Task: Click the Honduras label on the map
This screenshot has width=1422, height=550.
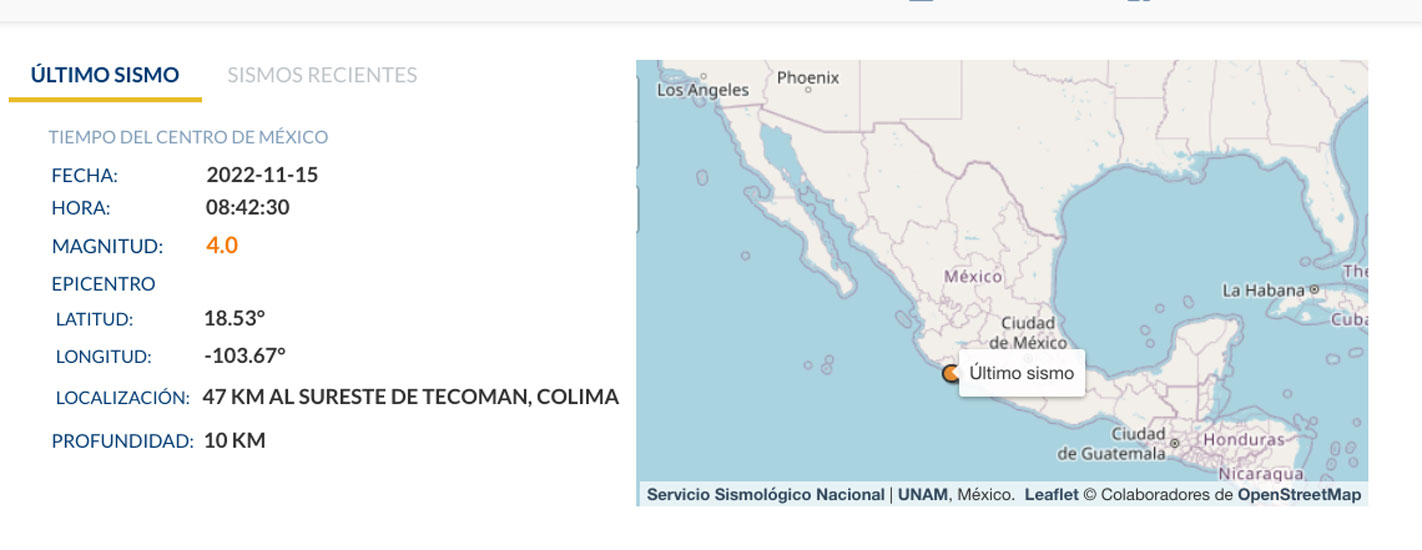Action: (1243, 439)
